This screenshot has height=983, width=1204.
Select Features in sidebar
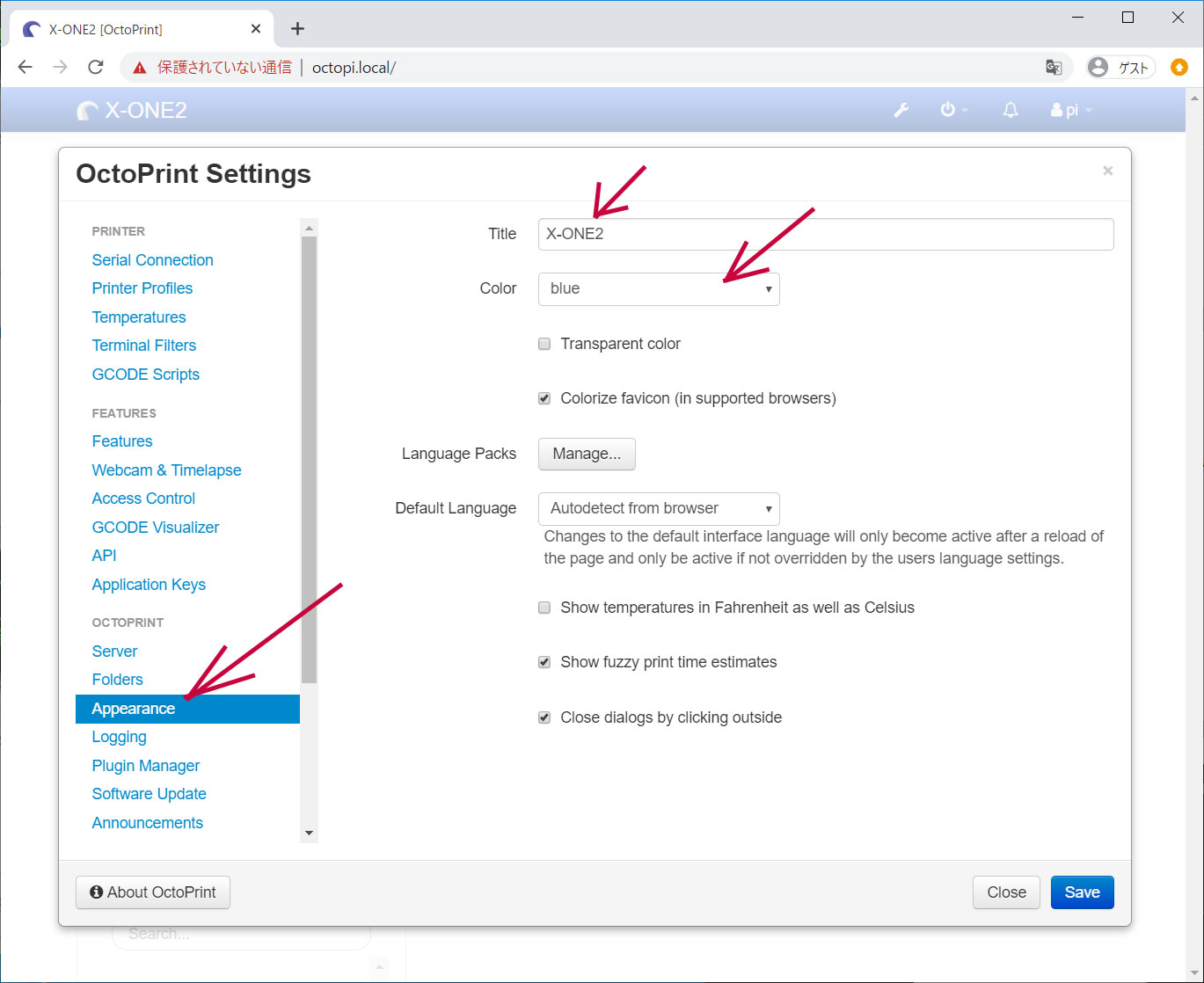point(122,441)
